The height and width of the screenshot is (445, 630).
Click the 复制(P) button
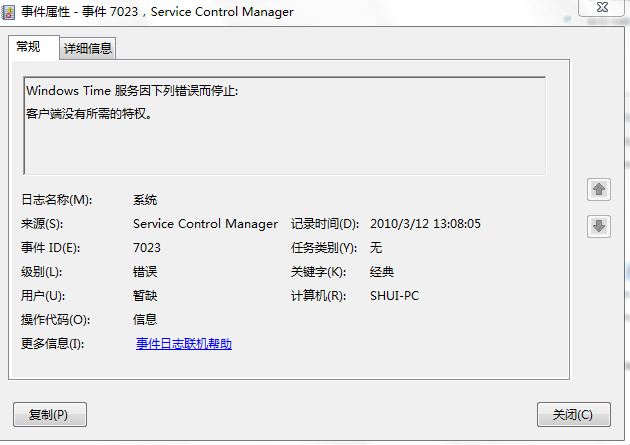(x=50, y=414)
